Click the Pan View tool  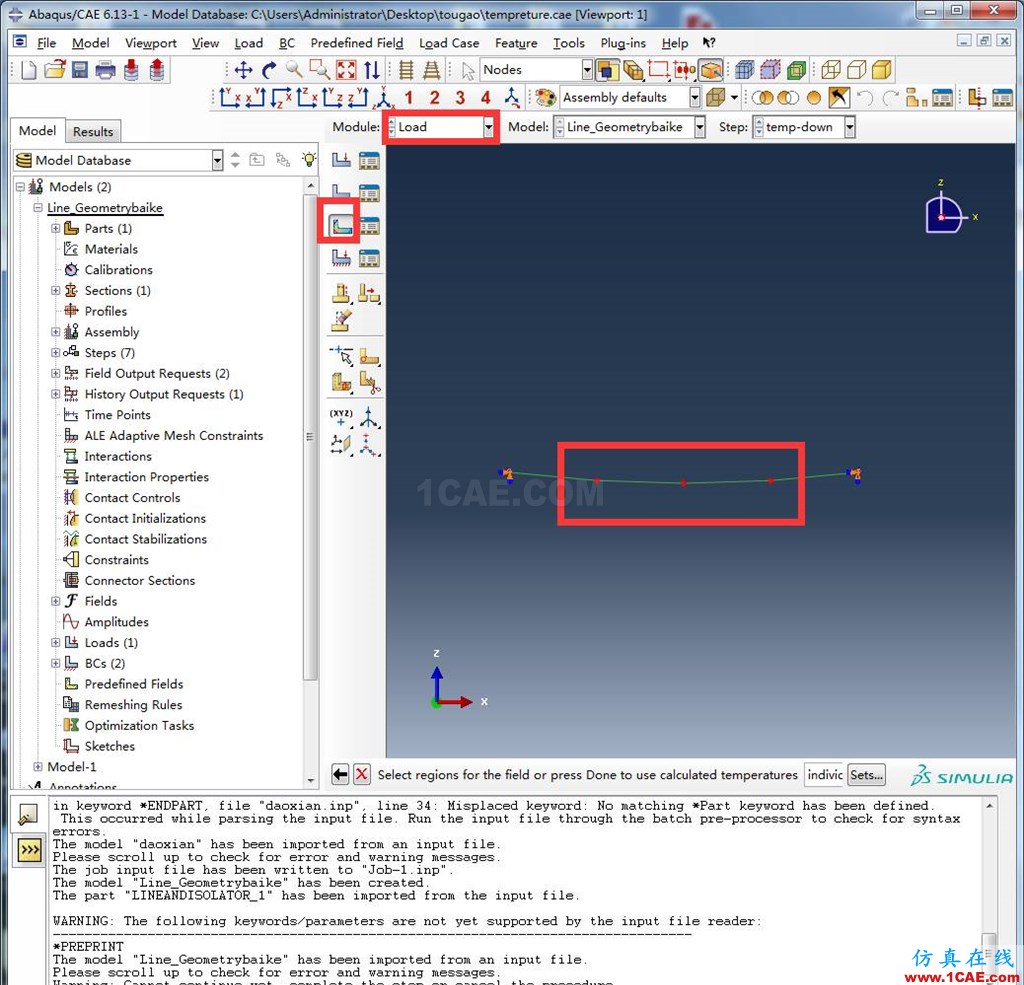[x=244, y=69]
